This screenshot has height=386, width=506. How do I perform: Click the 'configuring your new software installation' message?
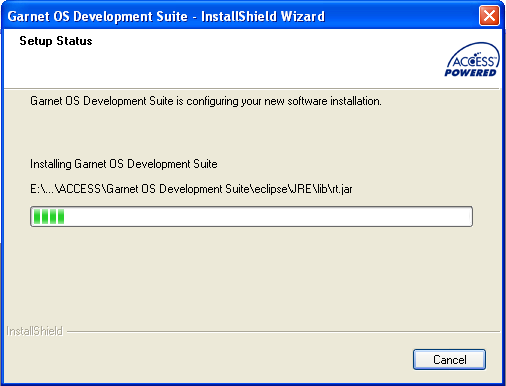tap(206, 101)
